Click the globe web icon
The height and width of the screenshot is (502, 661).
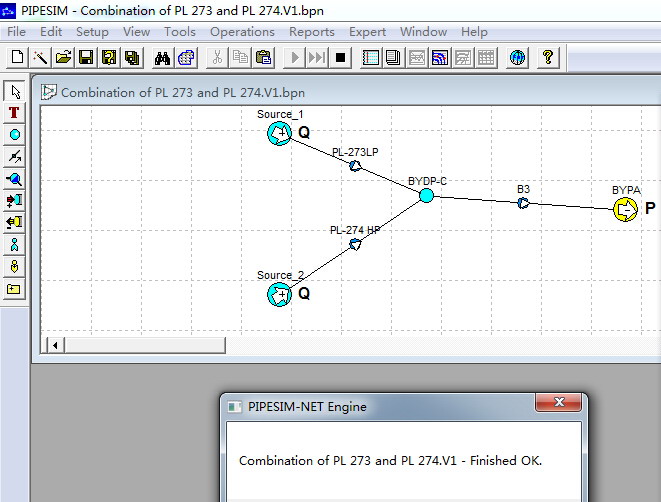[517, 57]
